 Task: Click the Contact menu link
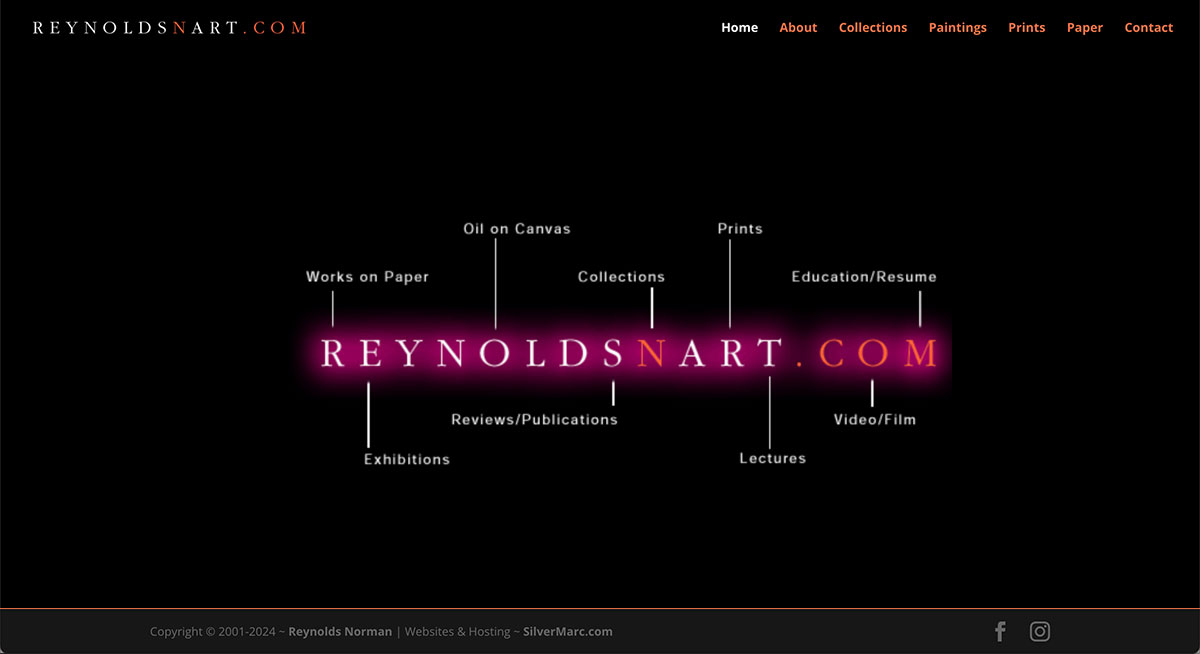[x=1148, y=28]
